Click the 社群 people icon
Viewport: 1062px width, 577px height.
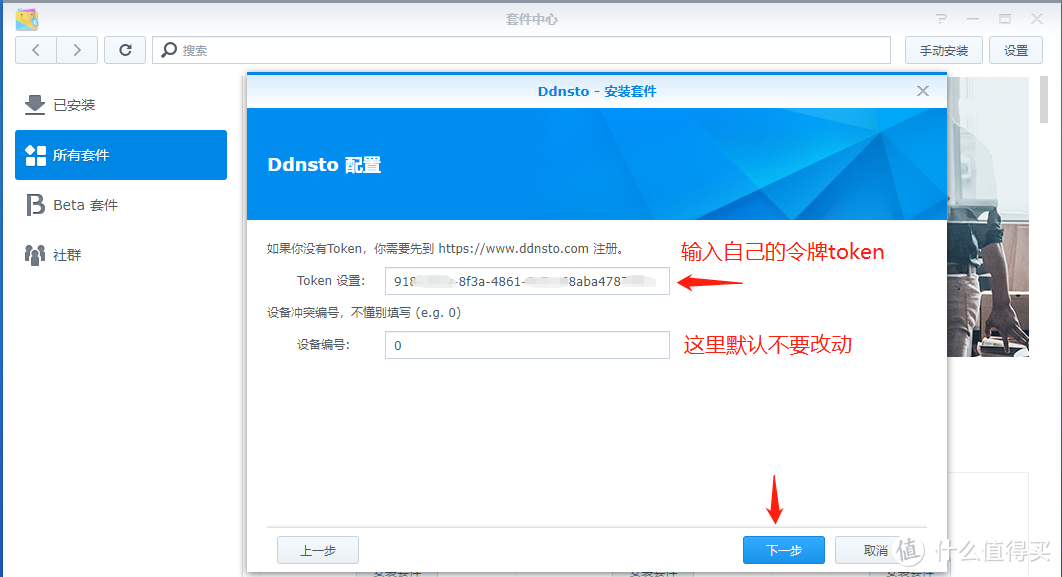click(x=35, y=255)
